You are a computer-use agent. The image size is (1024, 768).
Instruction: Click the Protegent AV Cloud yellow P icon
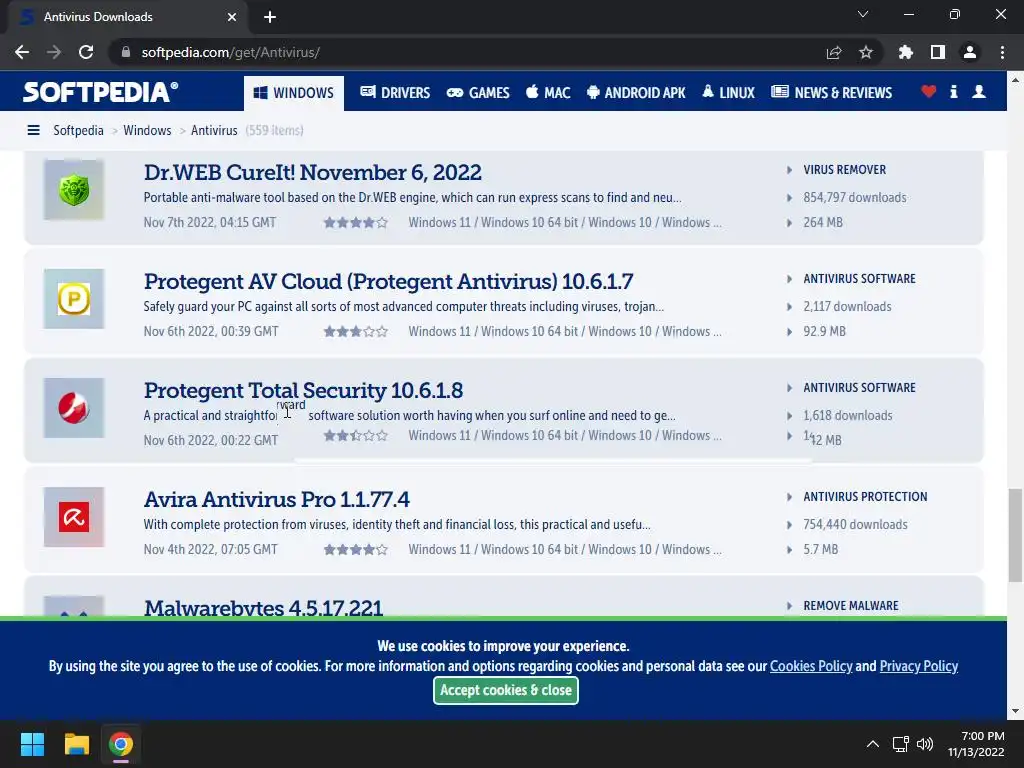(74, 299)
